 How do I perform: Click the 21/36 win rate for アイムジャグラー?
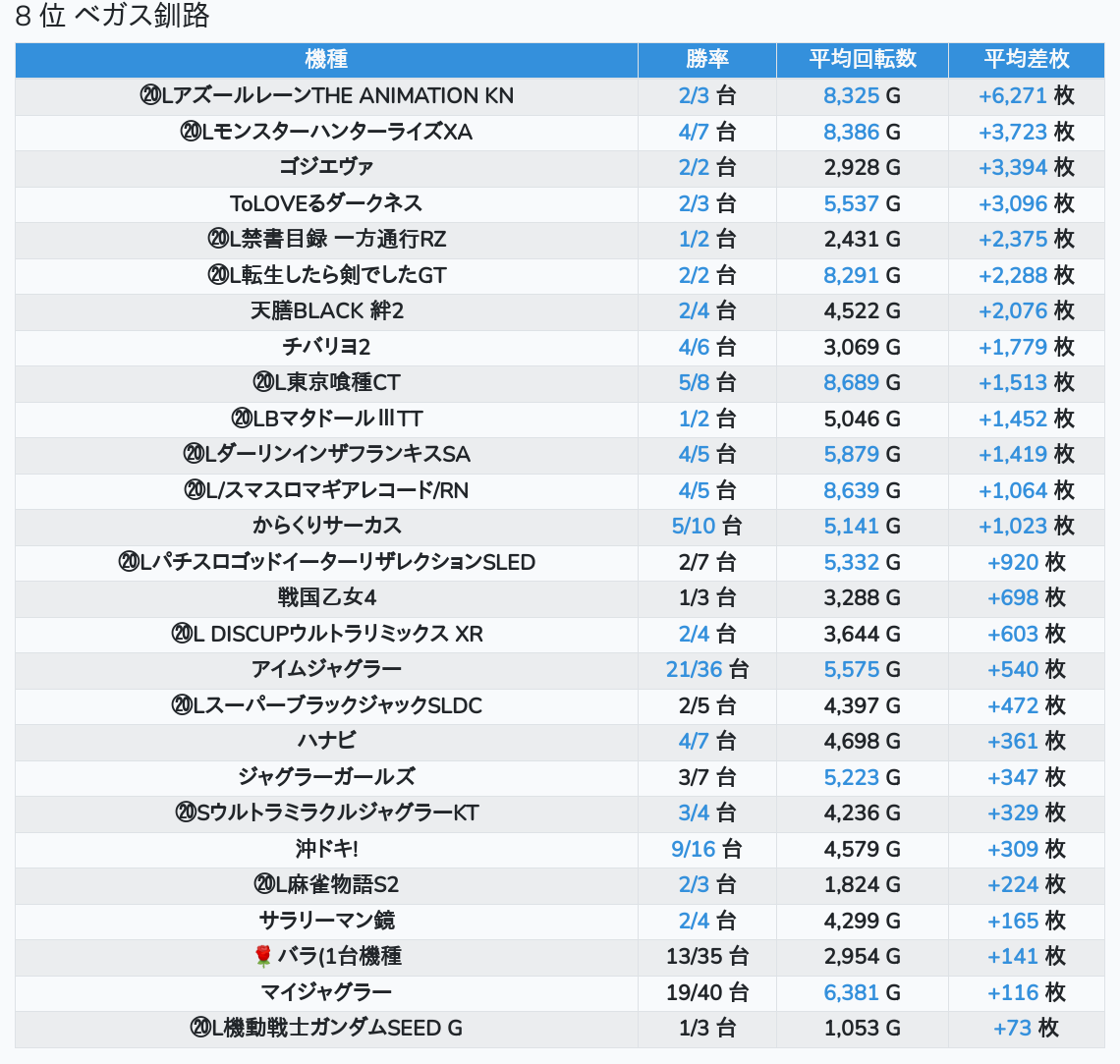pos(694,670)
